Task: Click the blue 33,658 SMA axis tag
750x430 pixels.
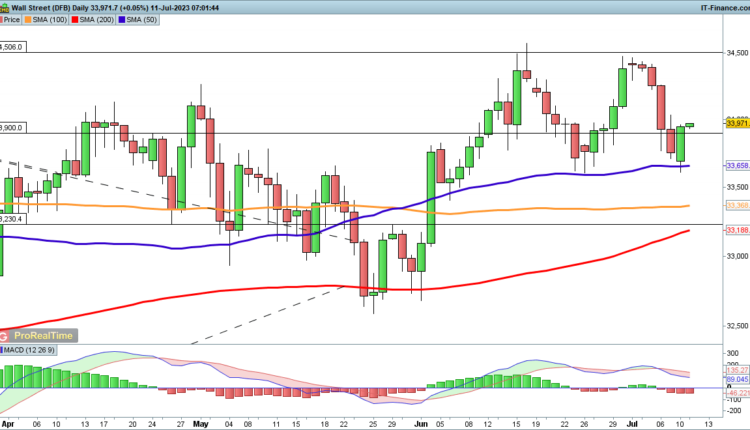Action: (736, 165)
